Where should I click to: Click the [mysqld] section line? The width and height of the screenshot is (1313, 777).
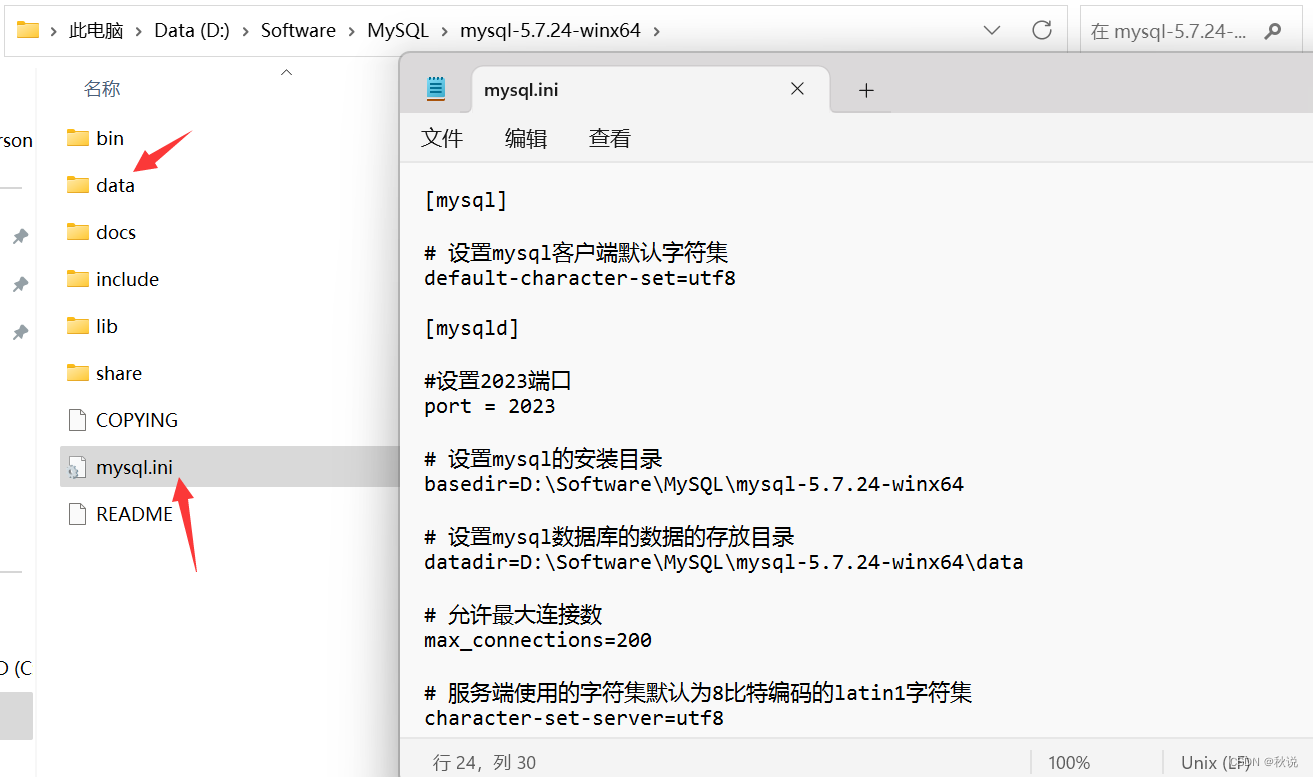pyautogui.click(x=472, y=328)
